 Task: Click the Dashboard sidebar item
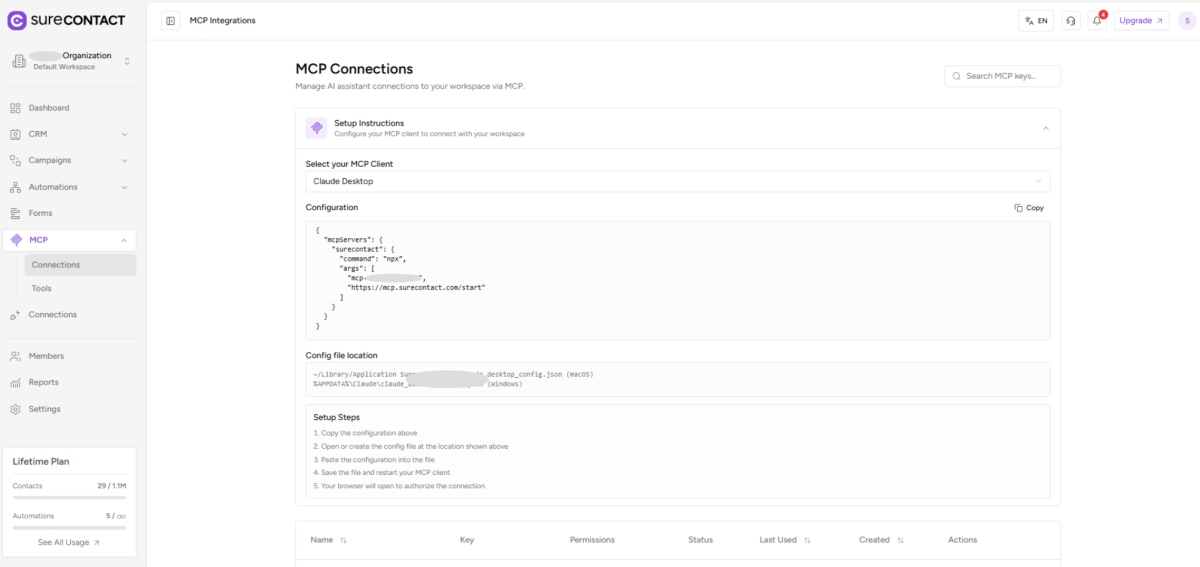pyautogui.click(x=49, y=108)
